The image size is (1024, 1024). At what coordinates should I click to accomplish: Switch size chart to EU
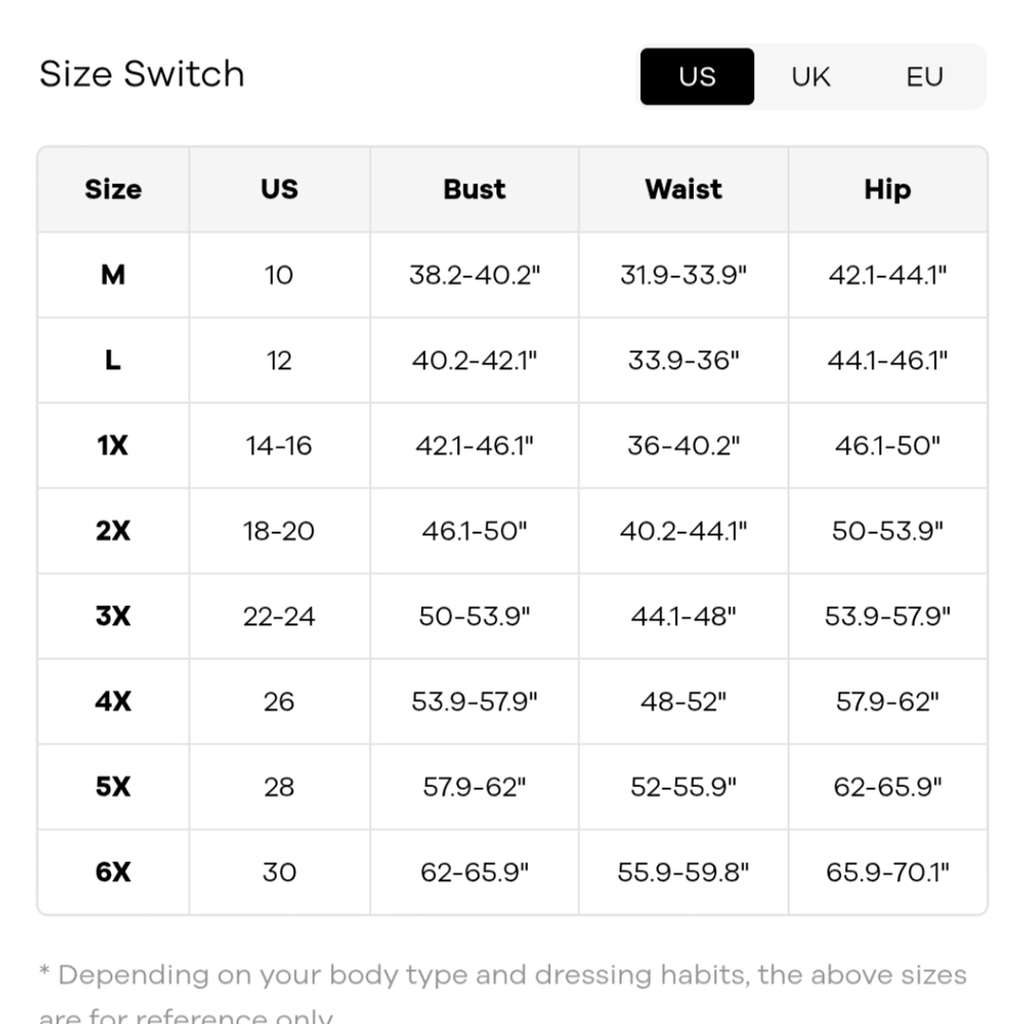point(924,76)
